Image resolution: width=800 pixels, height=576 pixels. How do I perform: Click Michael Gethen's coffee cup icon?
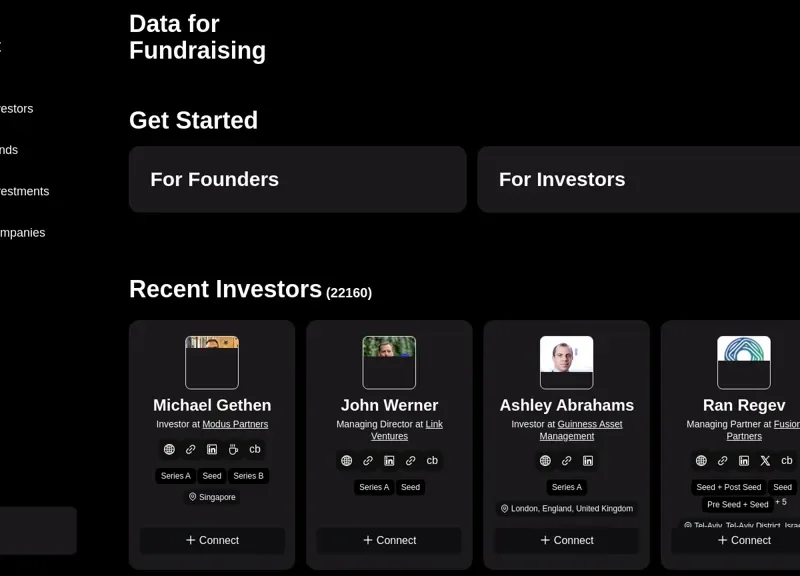click(233, 450)
